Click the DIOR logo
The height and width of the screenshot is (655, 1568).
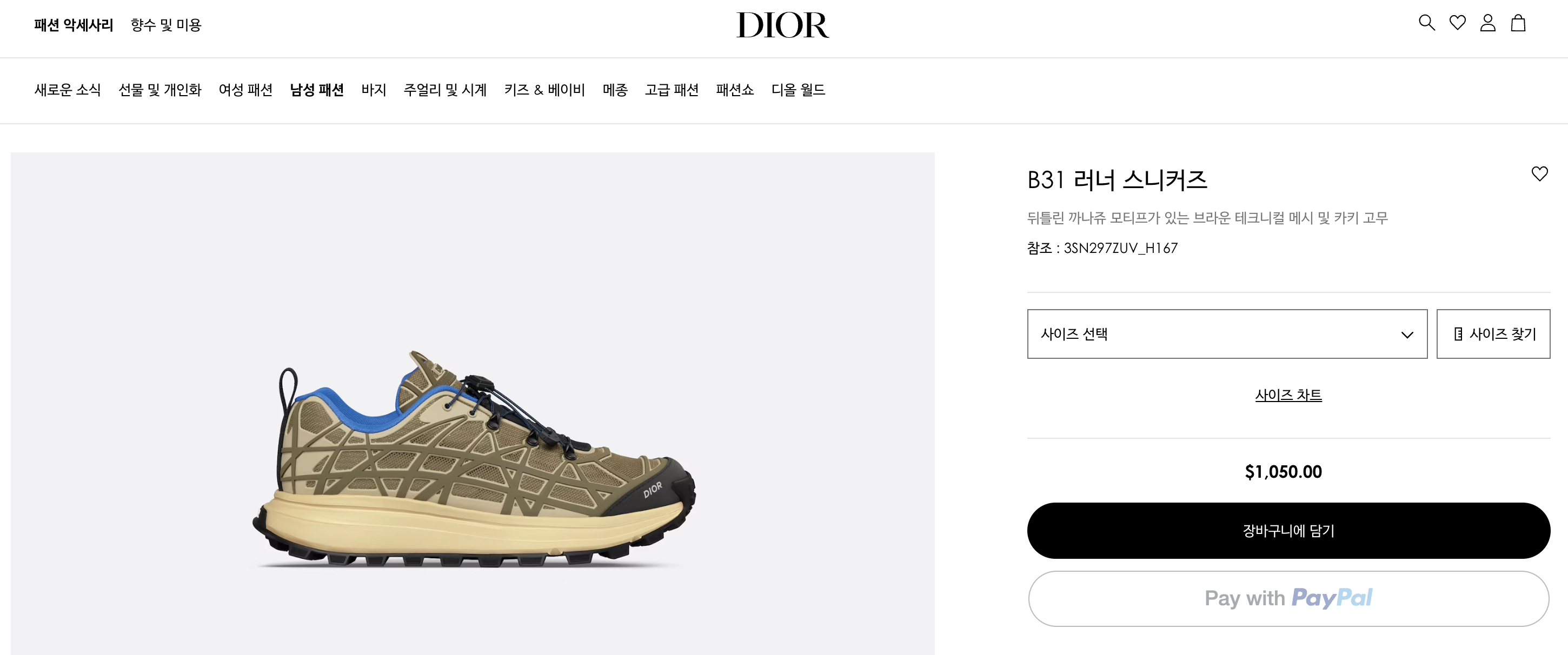pos(783,25)
